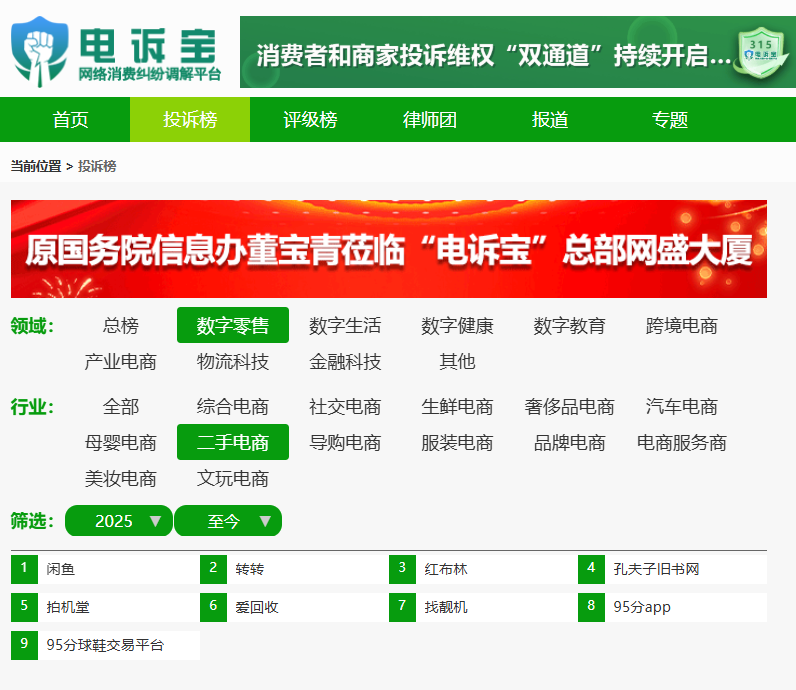796x690 pixels.
Task: Select 金融科技 domain filter
Action: [345, 362]
